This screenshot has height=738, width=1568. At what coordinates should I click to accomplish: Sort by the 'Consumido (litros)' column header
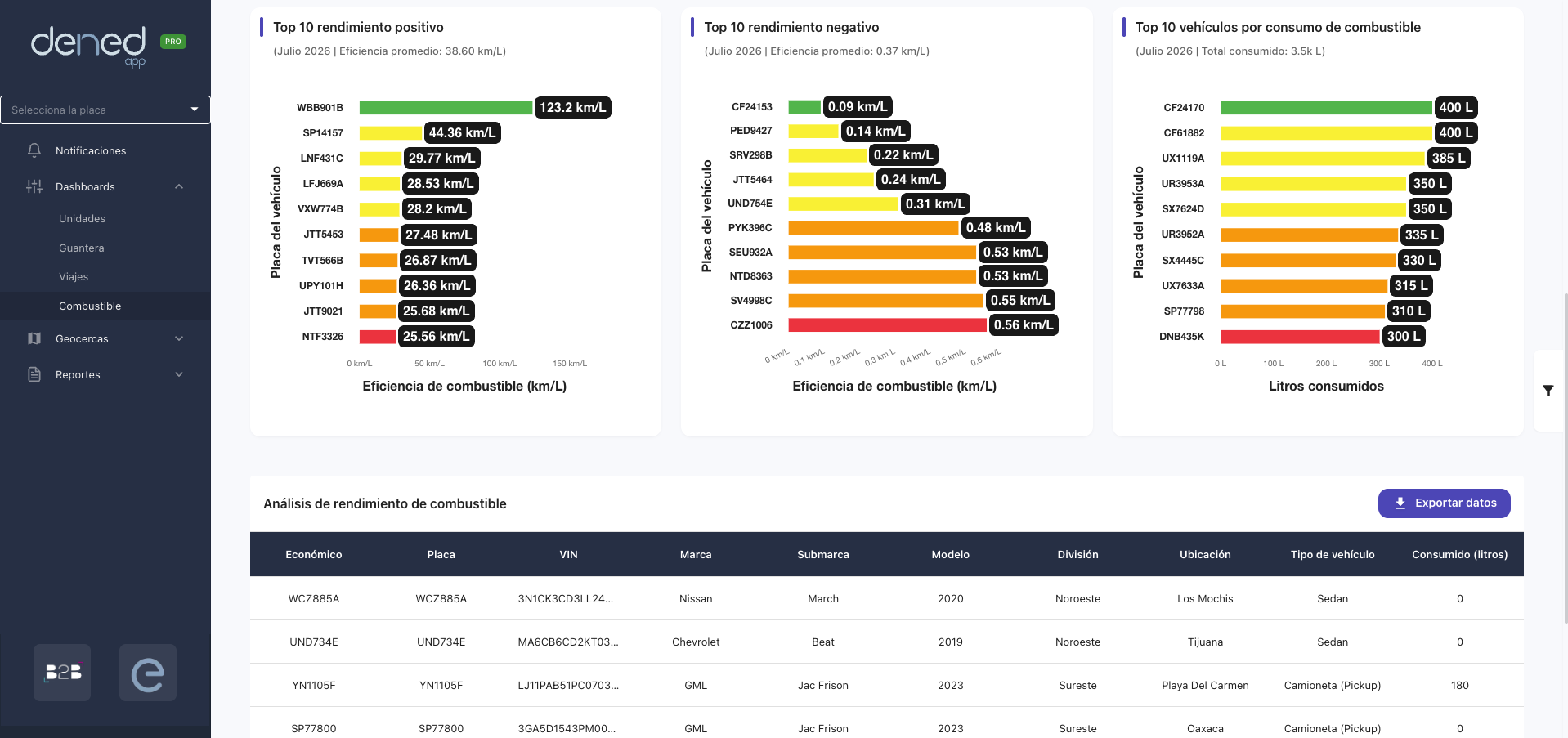pyautogui.click(x=1459, y=554)
